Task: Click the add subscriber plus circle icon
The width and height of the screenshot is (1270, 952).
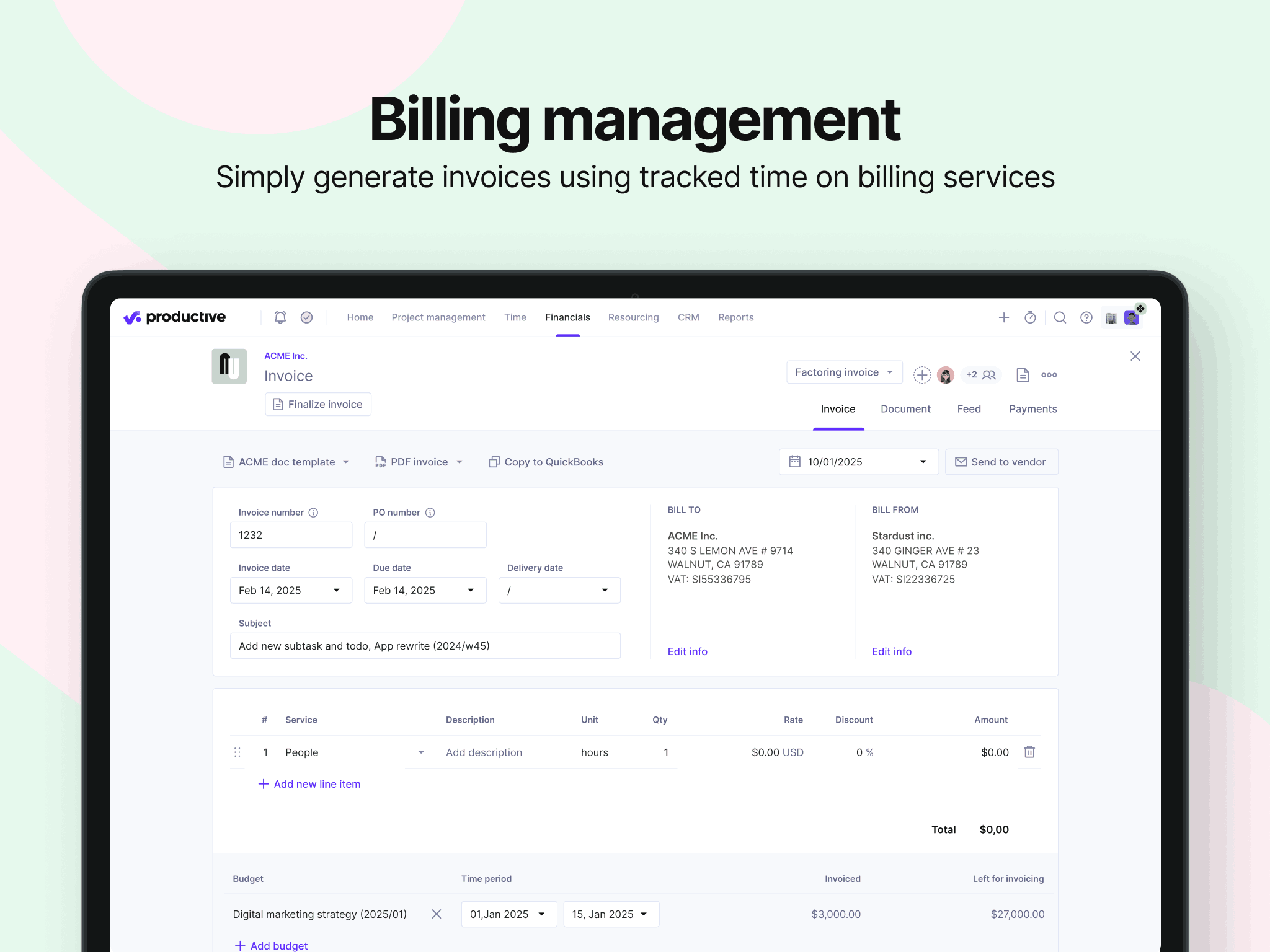Action: [922, 375]
